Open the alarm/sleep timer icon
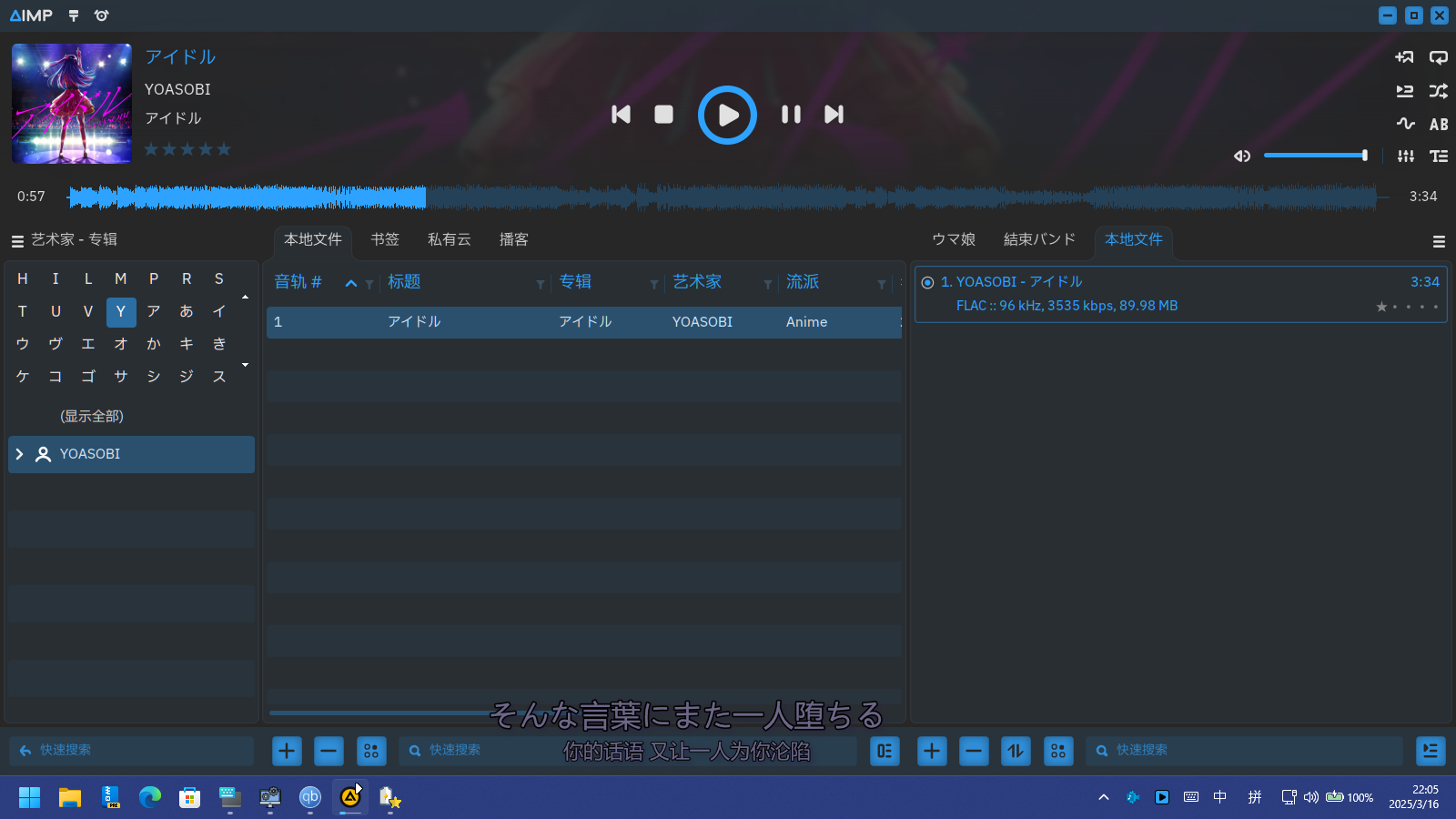The image size is (1456, 819). tap(101, 15)
